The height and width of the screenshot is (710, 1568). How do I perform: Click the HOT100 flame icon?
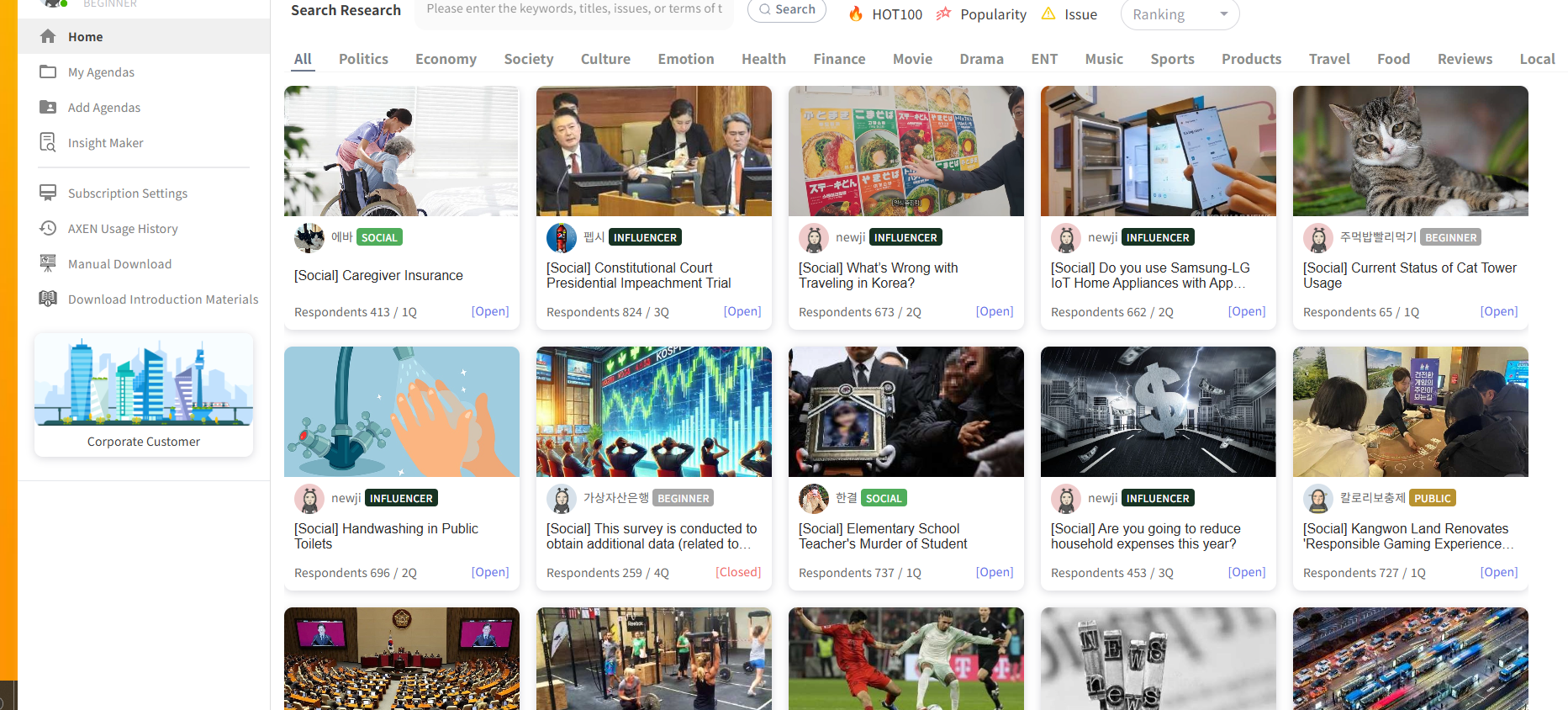click(x=856, y=13)
